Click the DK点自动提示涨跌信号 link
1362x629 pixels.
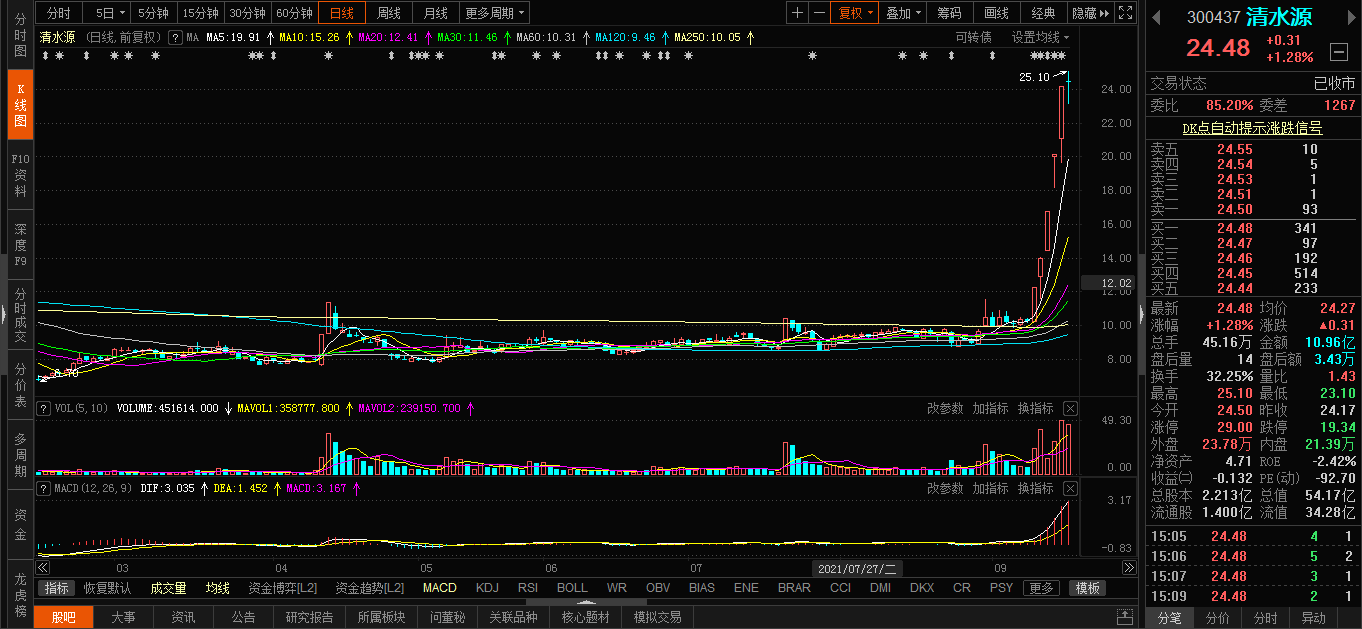(1252, 127)
